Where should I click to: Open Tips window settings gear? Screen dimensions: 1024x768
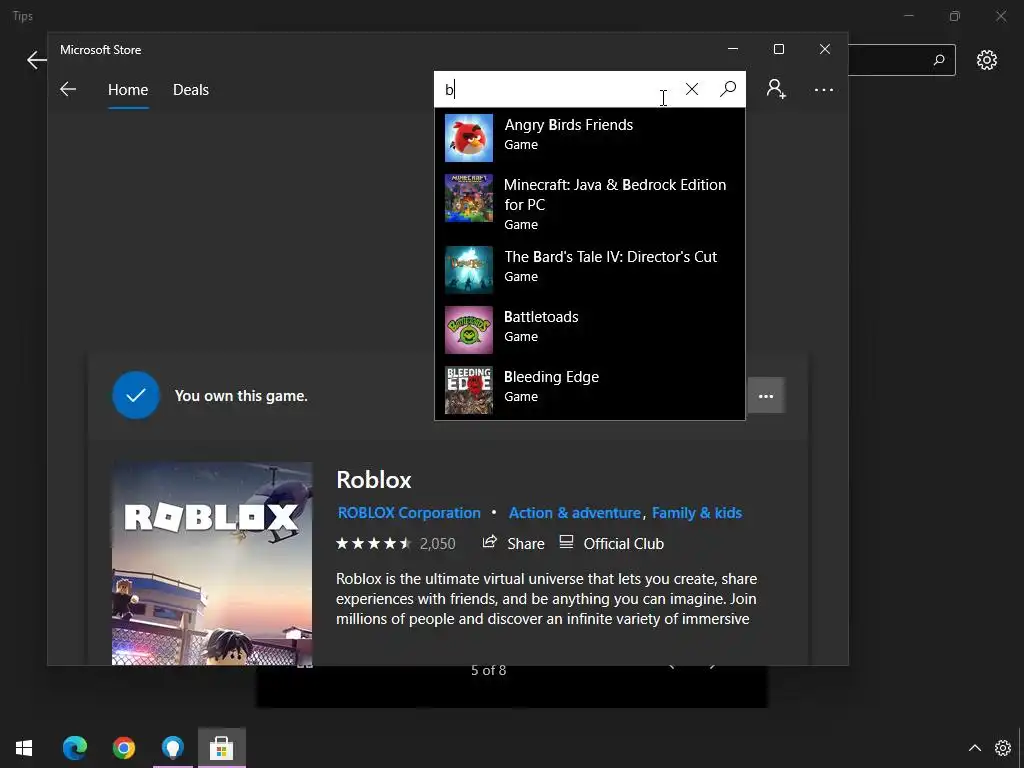[x=987, y=60]
